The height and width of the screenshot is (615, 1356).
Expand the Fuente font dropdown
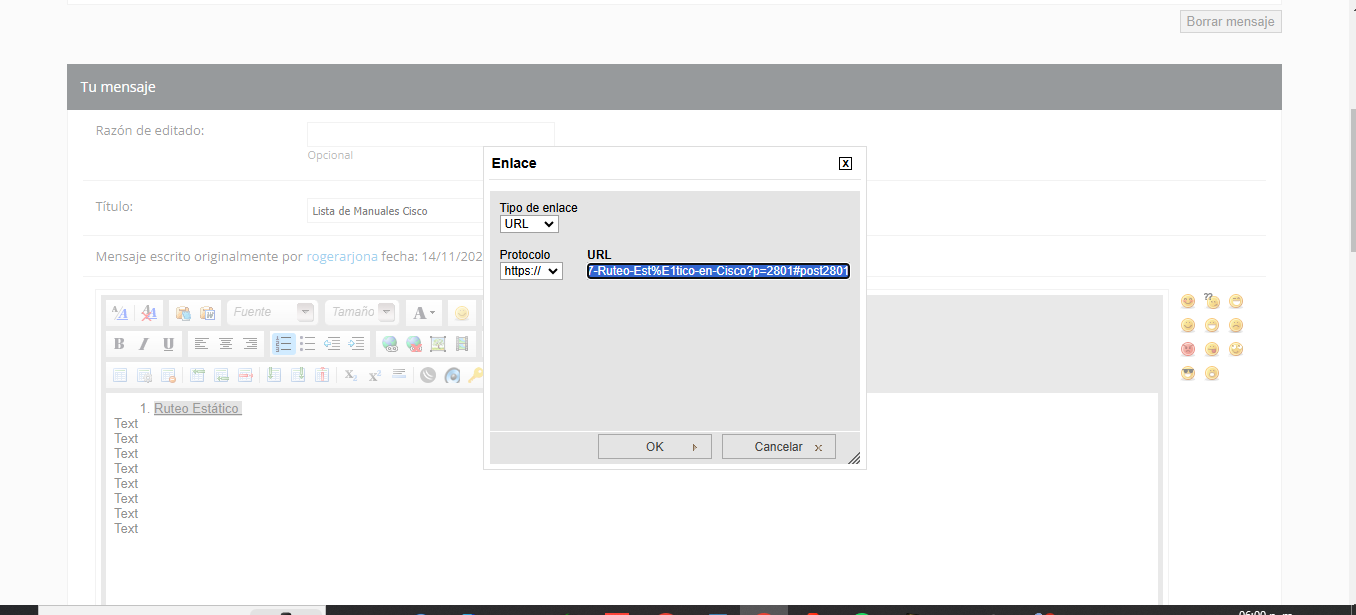306,312
